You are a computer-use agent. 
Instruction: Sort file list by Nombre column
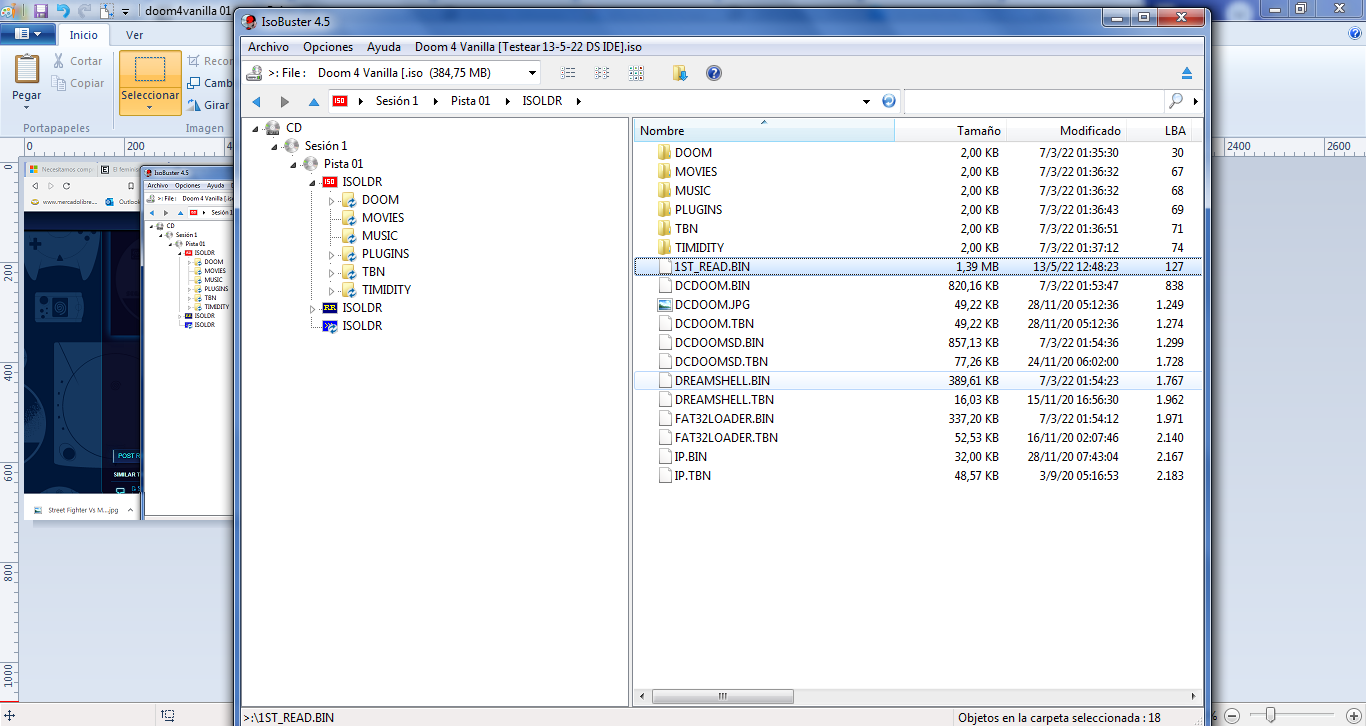point(764,131)
